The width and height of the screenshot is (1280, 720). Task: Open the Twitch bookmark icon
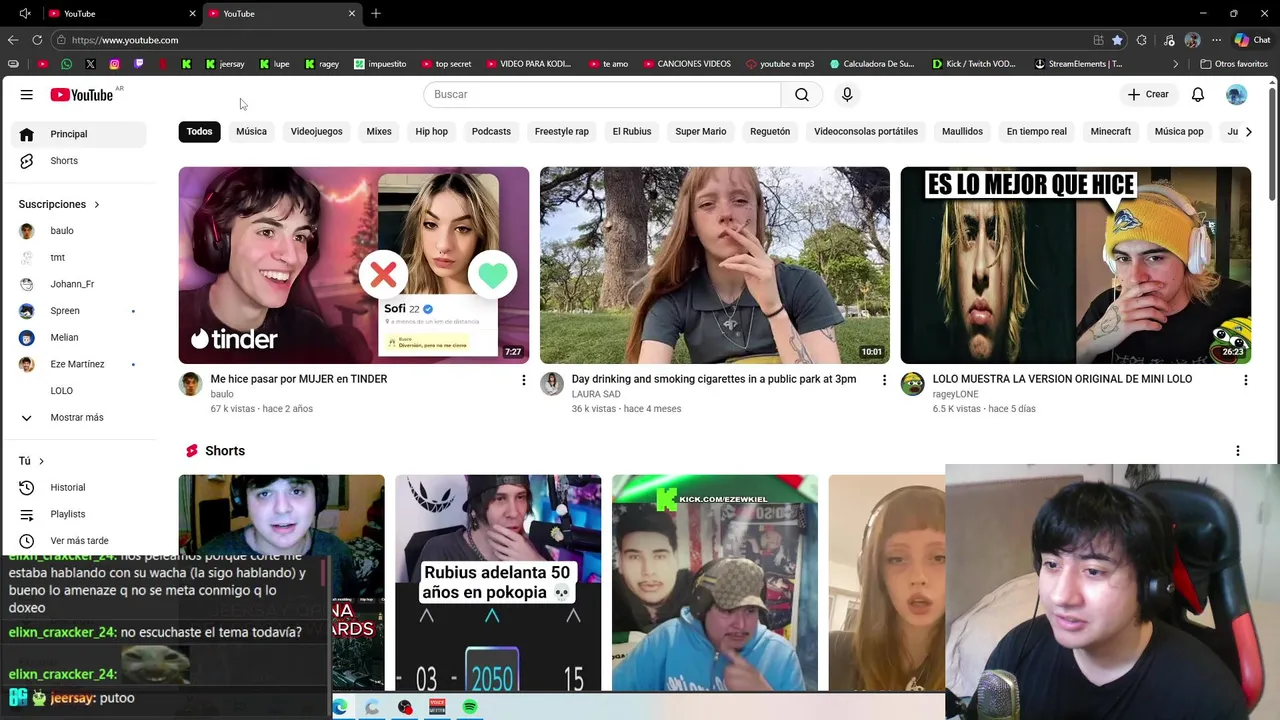138,64
